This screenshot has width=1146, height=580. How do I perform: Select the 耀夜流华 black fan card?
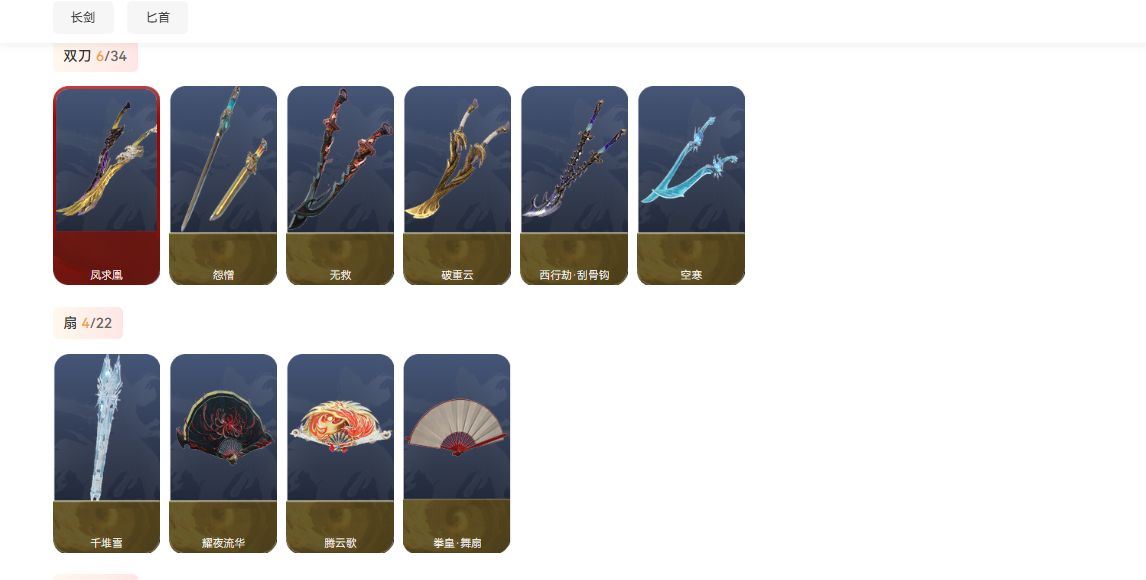(224, 454)
